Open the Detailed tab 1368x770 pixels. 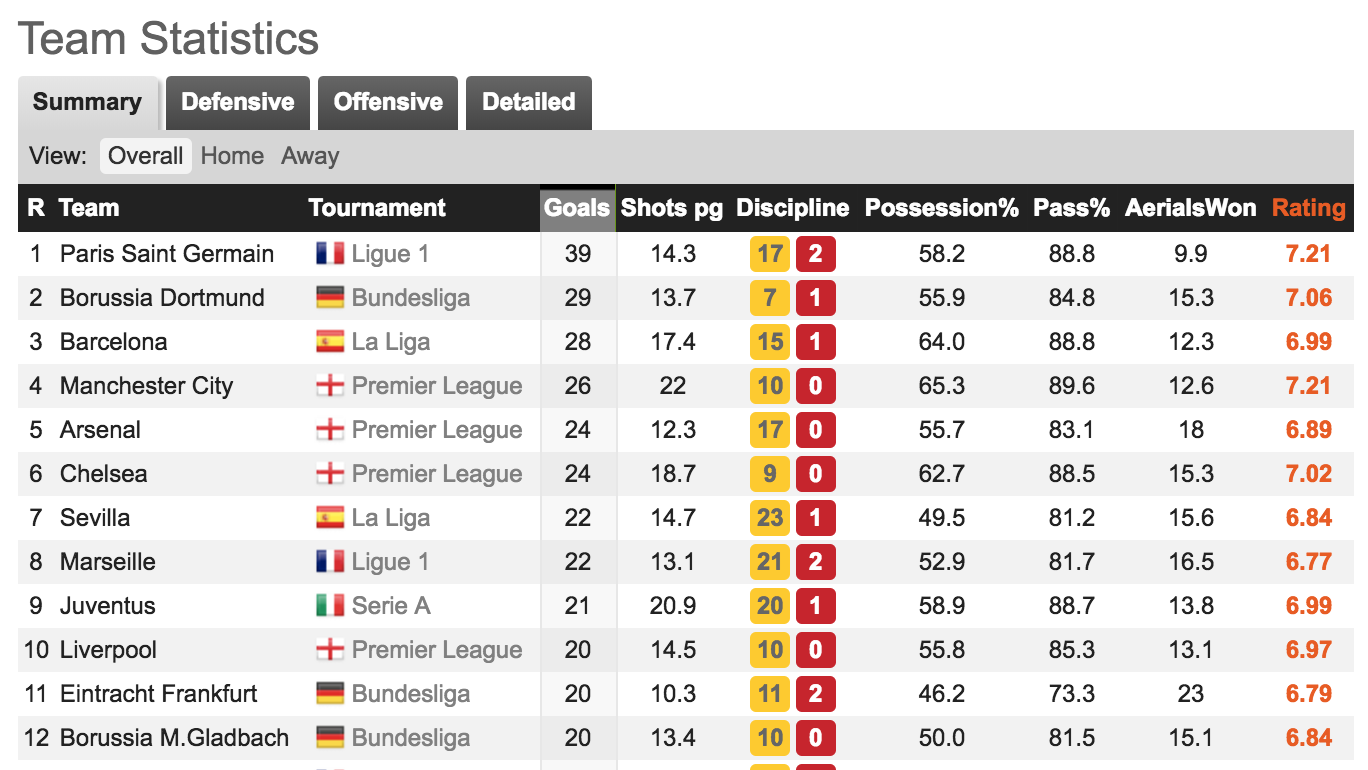[529, 103]
